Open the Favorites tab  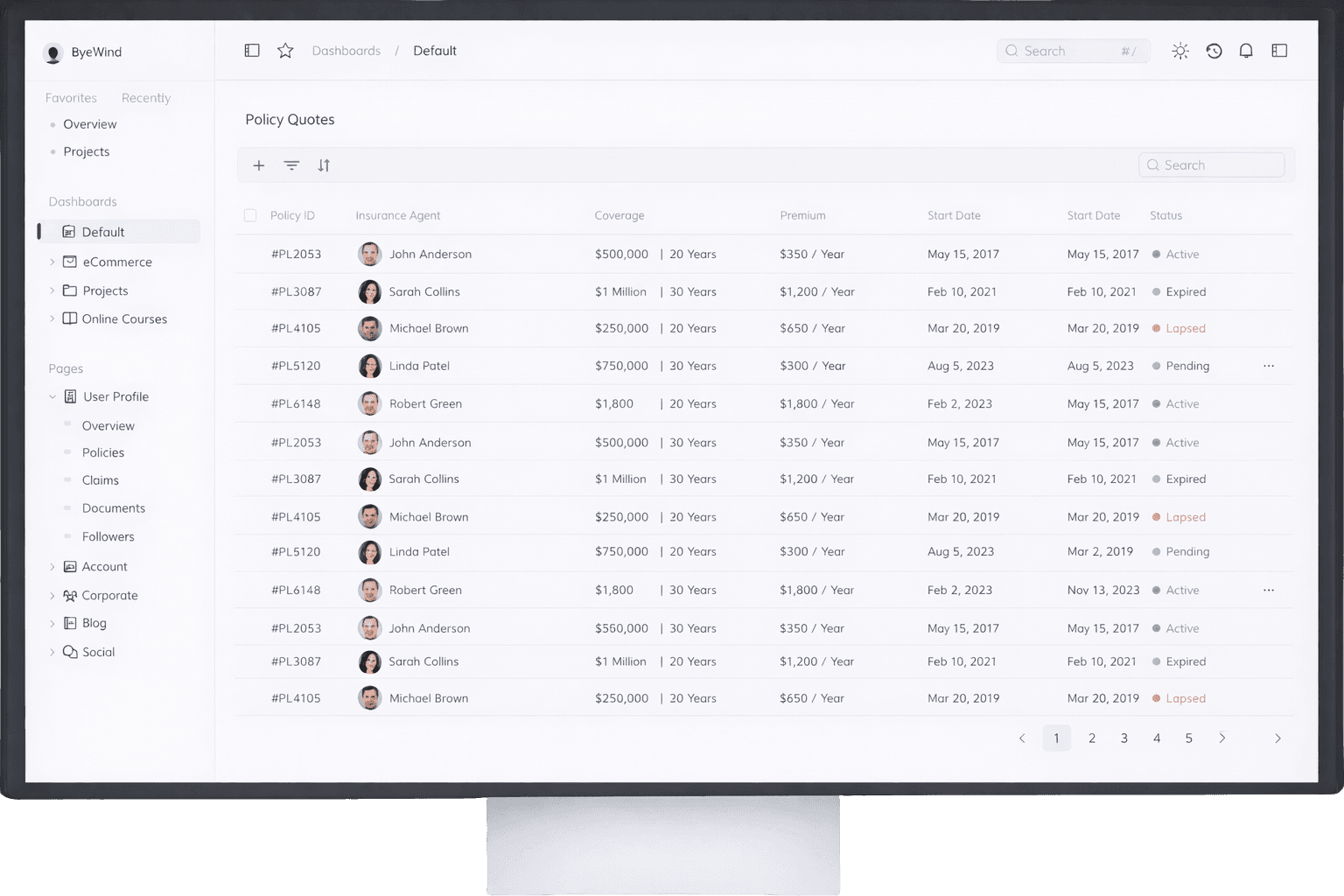click(71, 97)
